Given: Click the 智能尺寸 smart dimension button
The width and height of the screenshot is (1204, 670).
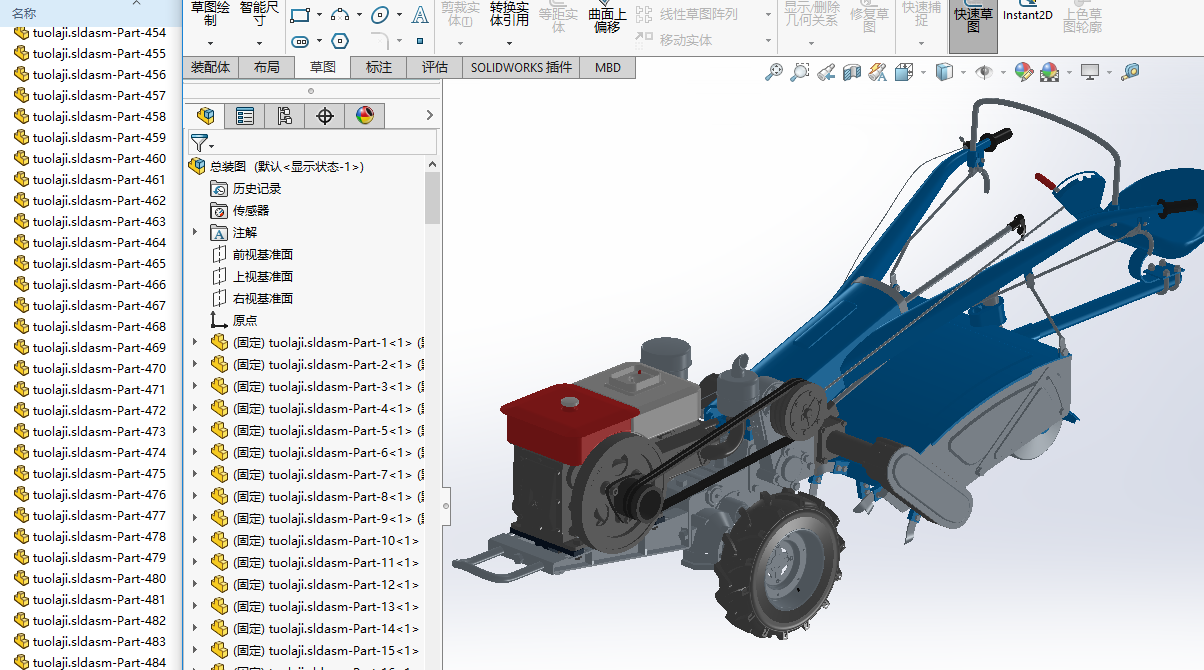Looking at the screenshot, I should tap(259, 13).
